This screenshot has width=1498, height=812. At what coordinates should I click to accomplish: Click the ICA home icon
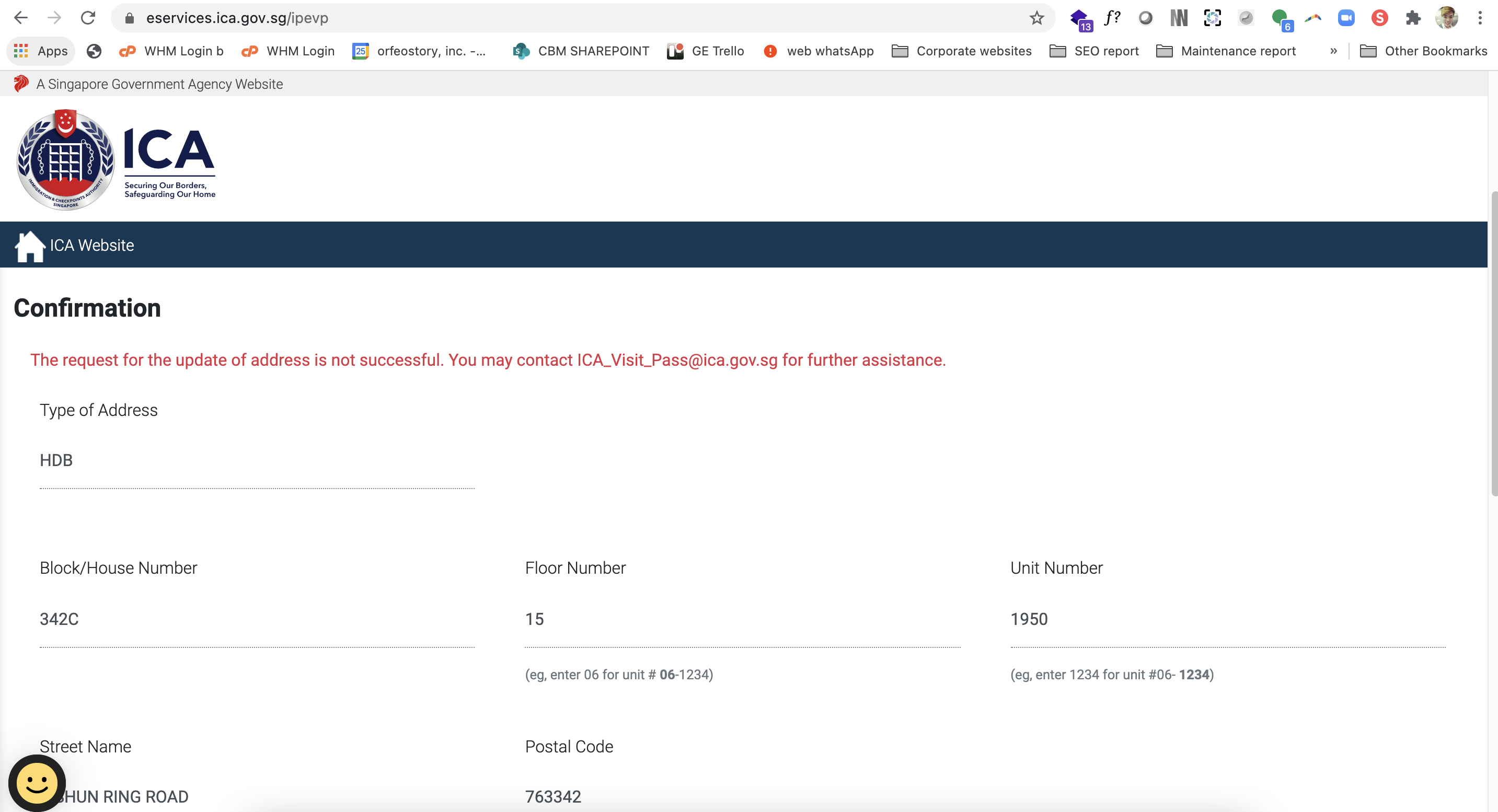[x=30, y=246]
